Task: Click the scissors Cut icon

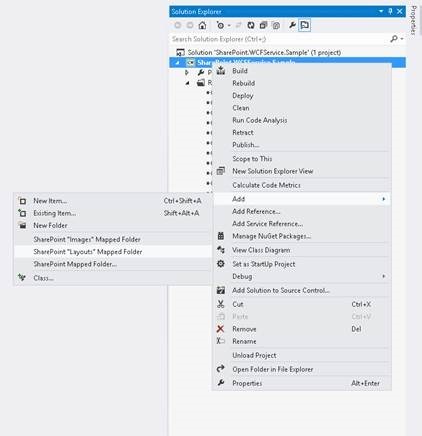Action: tap(221, 304)
